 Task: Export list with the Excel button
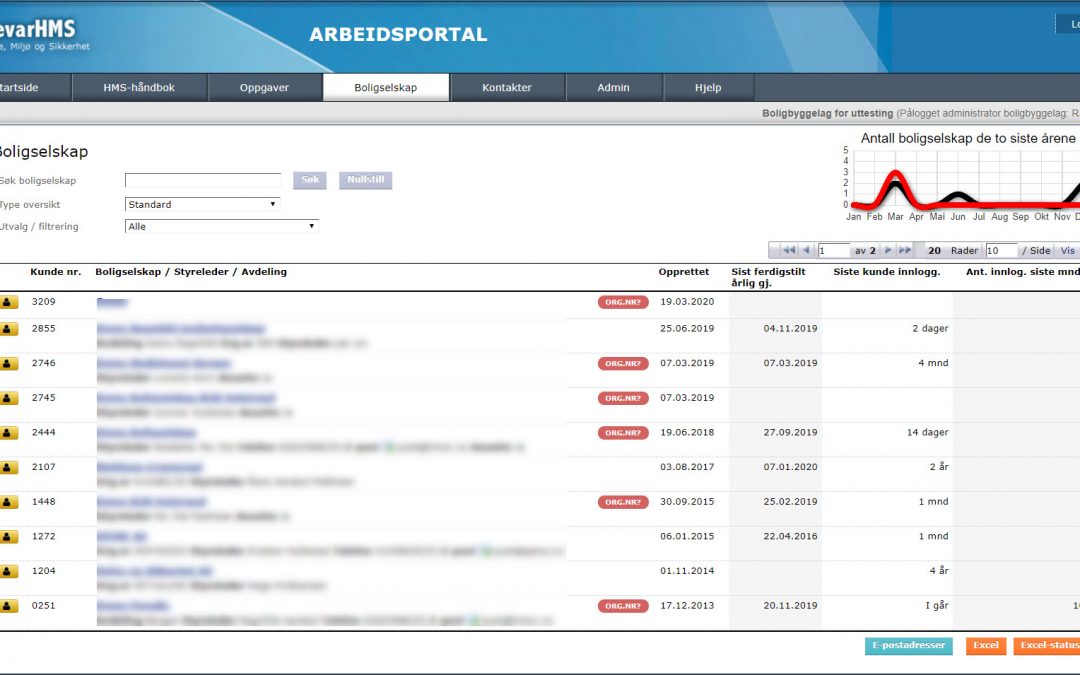[985, 646]
